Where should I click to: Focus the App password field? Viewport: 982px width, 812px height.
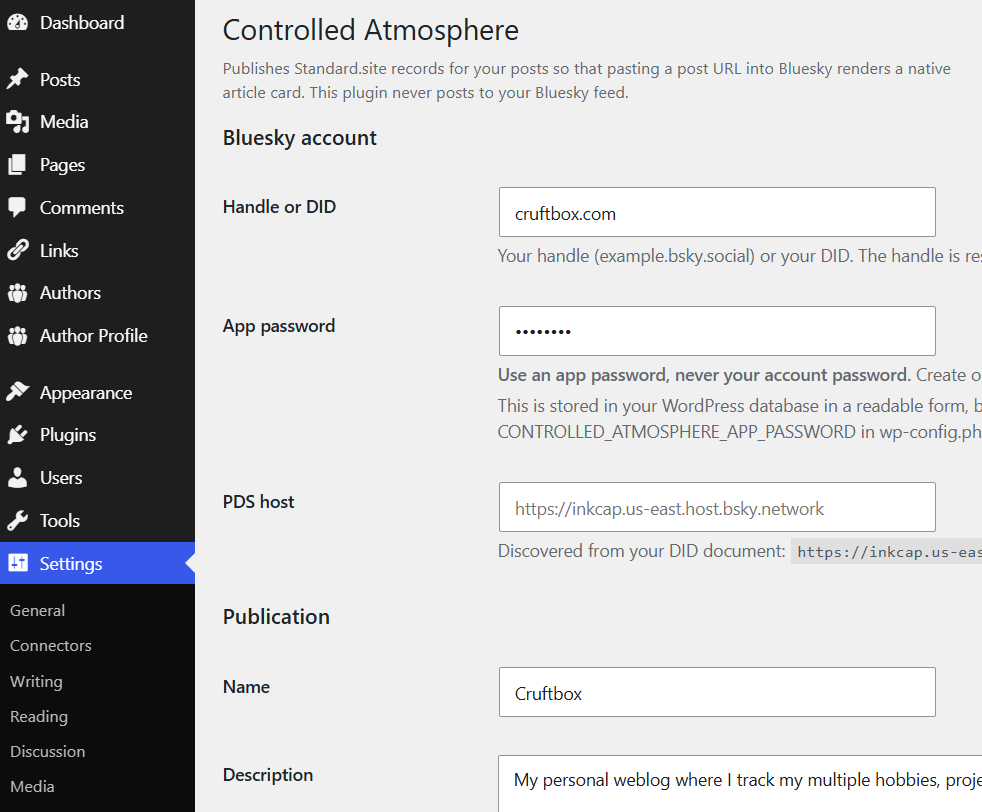(x=717, y=331)
